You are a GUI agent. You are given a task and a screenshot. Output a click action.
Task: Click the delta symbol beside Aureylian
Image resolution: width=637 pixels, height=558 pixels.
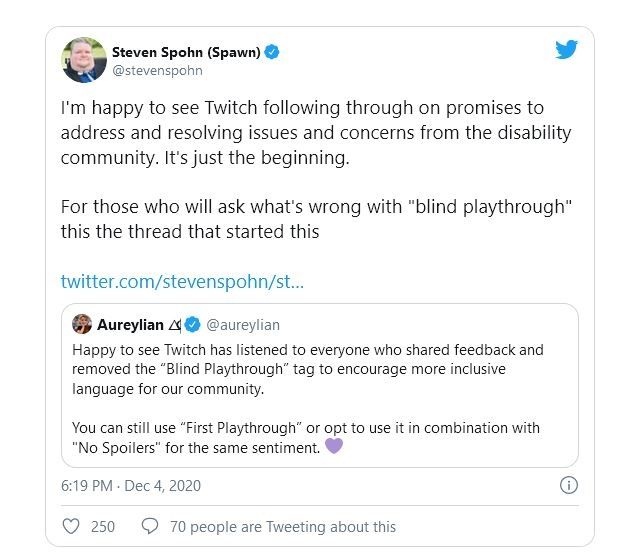coord(173,324)
